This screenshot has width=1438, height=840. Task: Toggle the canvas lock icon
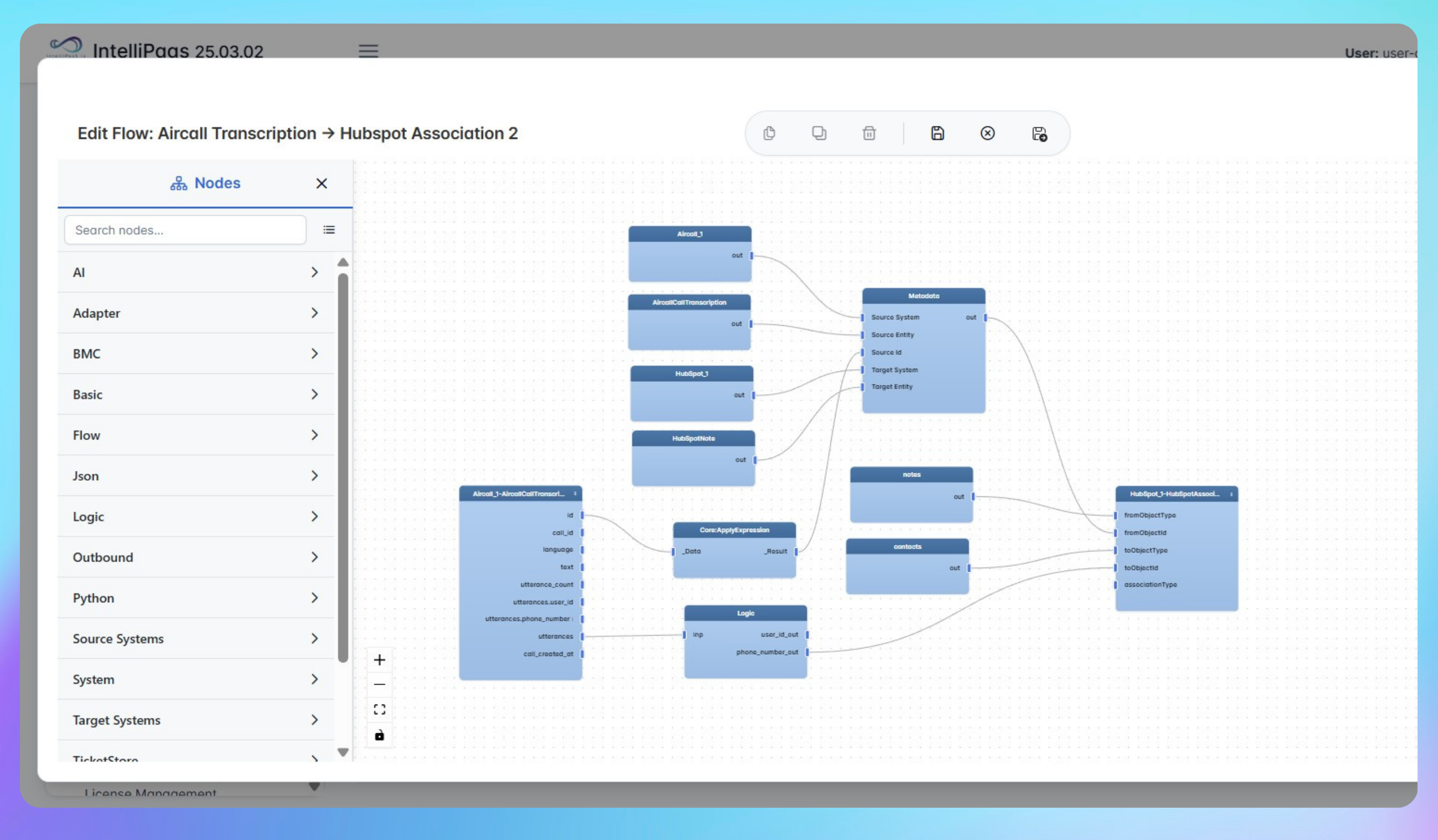[379, 735]
